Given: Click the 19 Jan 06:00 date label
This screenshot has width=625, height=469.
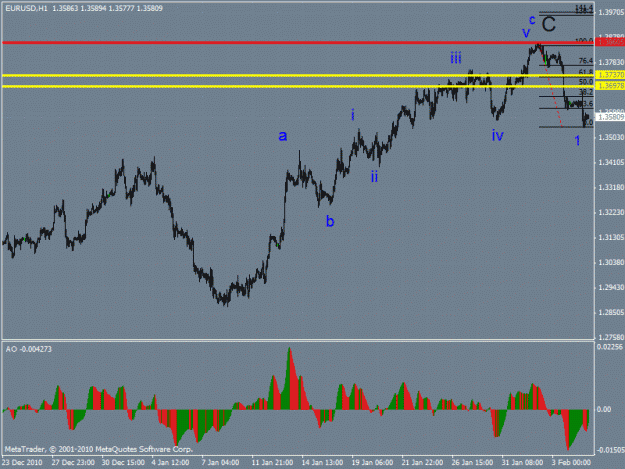Looking at the screenshot, I should coord(372,462).
